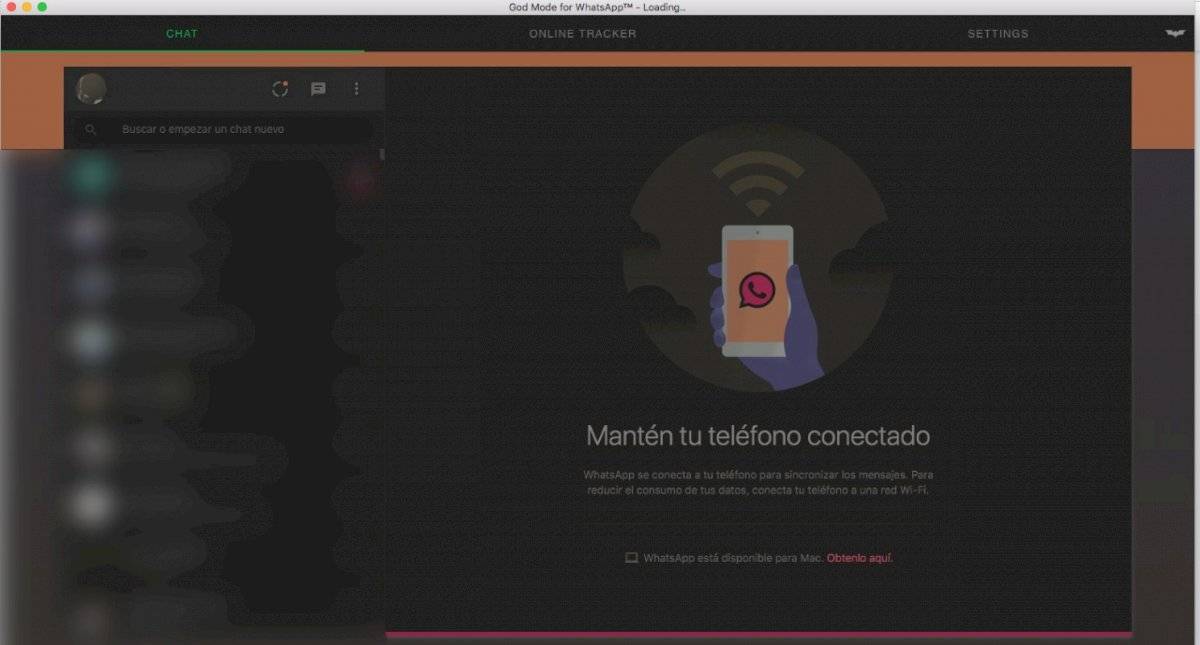This screenshot has width=1200, height=645.
Task: Open the three-dot menu in sidebar
Action: pyautogui.click(x=356, y=89)
